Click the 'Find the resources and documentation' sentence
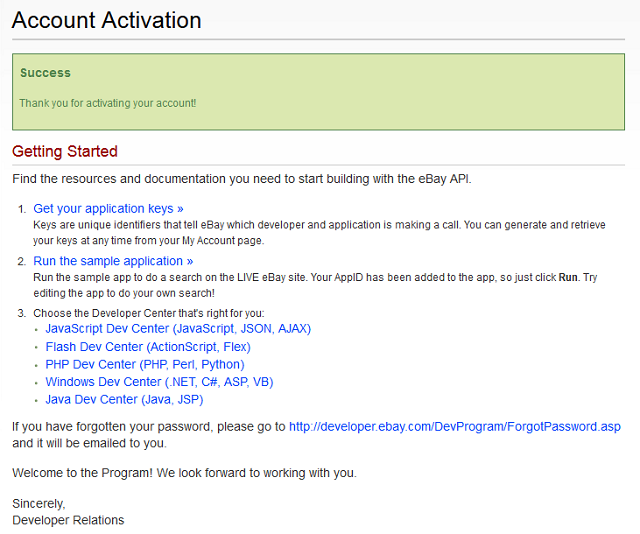Screen dimensions: 640x534 [x=242, y=179]
